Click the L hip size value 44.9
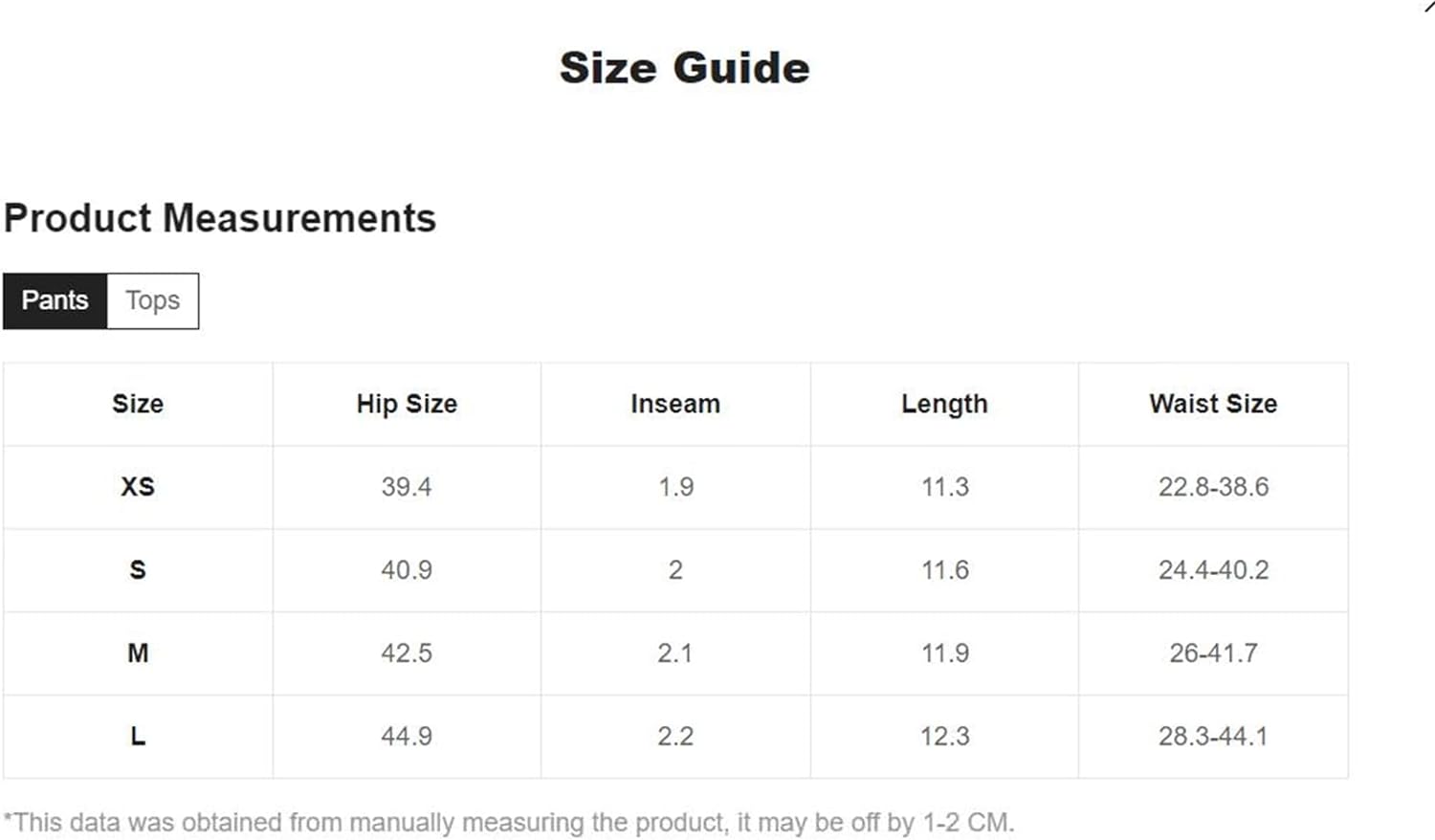This screenshot has height=840, width=1435. [x=407, y=737]
